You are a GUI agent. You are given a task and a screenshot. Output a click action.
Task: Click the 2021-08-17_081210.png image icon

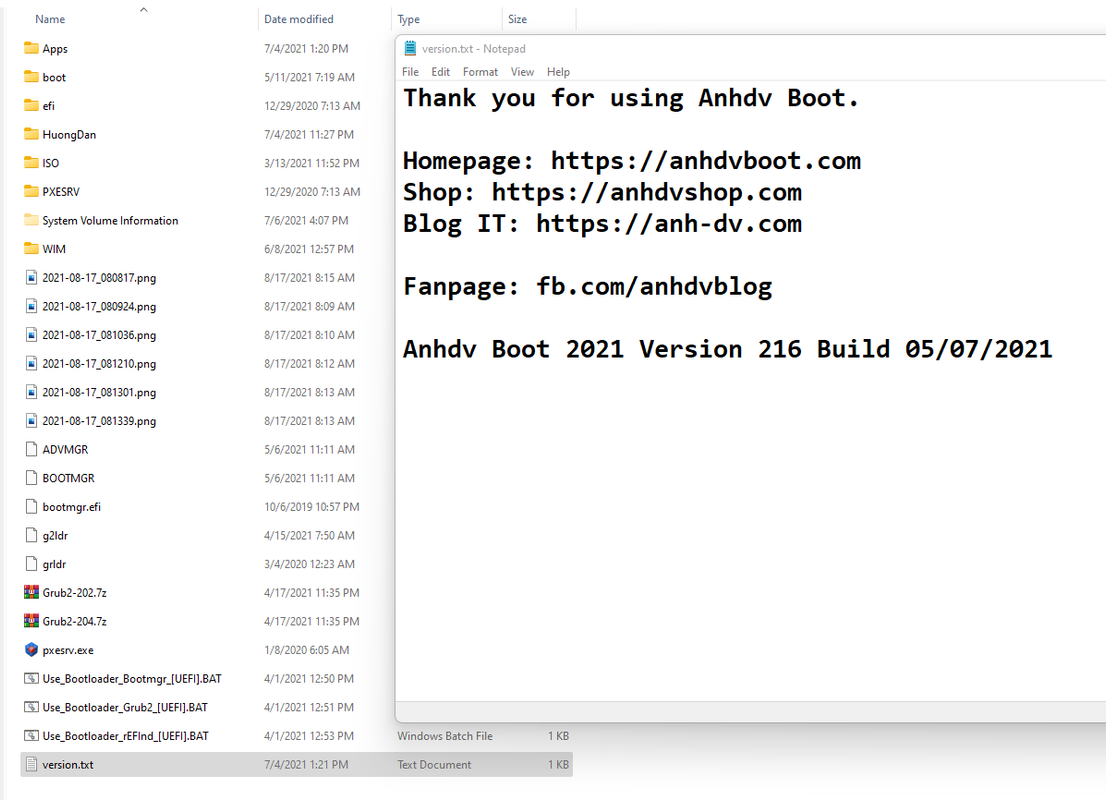pyautogui.click(x=31, y=363)
